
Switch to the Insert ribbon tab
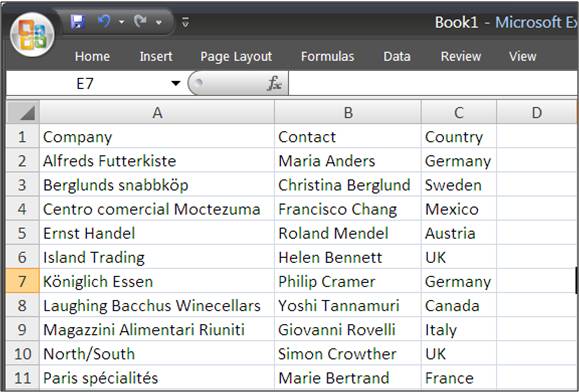156,56
